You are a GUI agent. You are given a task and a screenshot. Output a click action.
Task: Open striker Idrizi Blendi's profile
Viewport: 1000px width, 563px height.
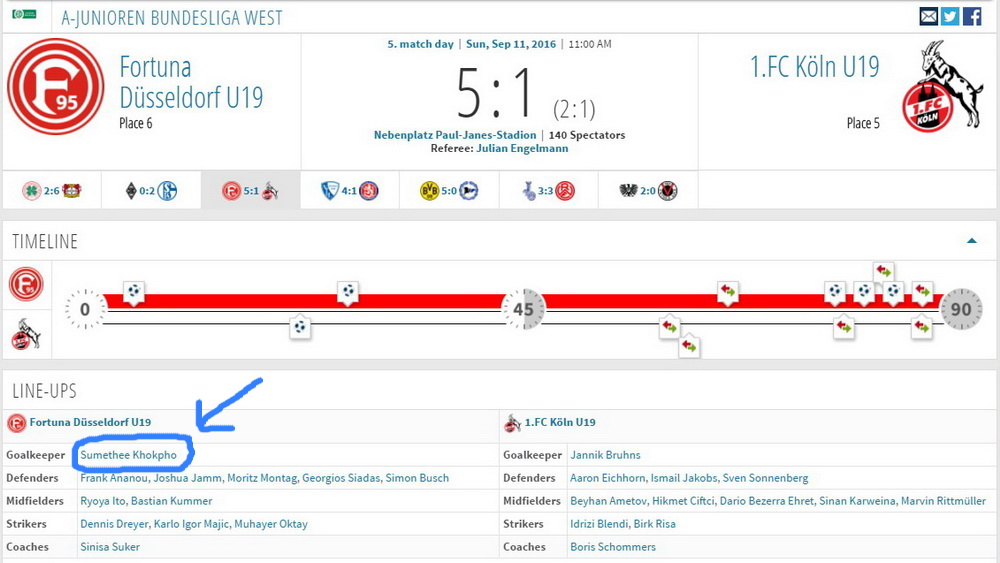[x=599, y=524]
